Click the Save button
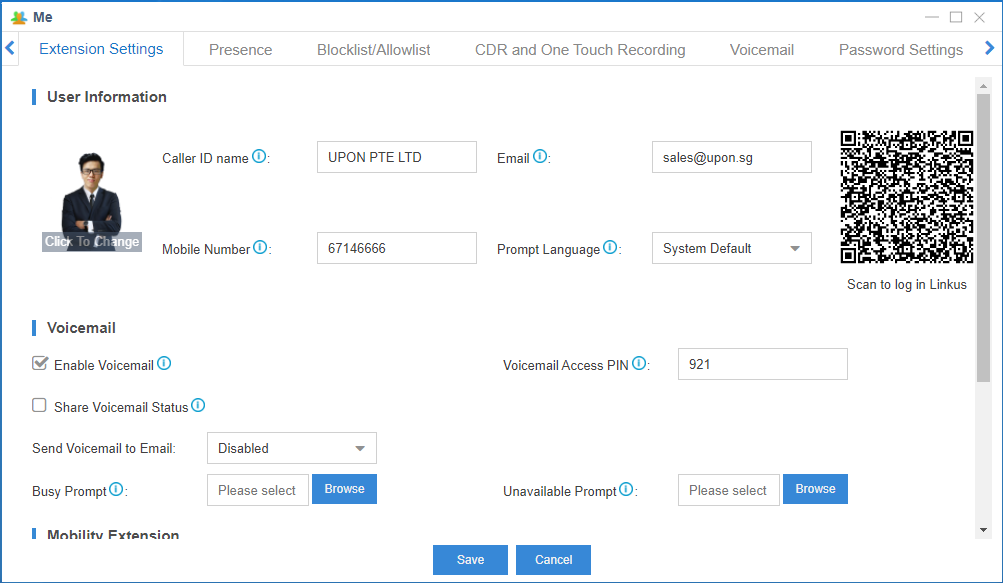This screenshot has width=1003, height=583. pyautogui.click(x=469, y=559)
